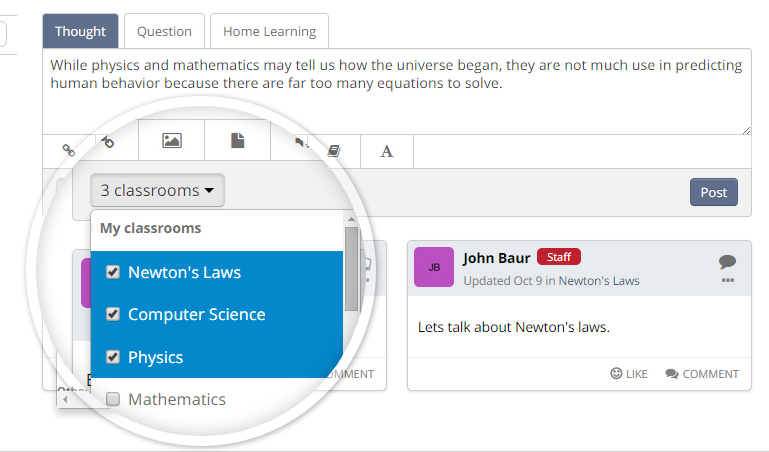Image resolution: width=769 pixels, height=452 pixels.
Task: Click the dropdown list scroll-up arrow
Action: (x=351, y=219)
